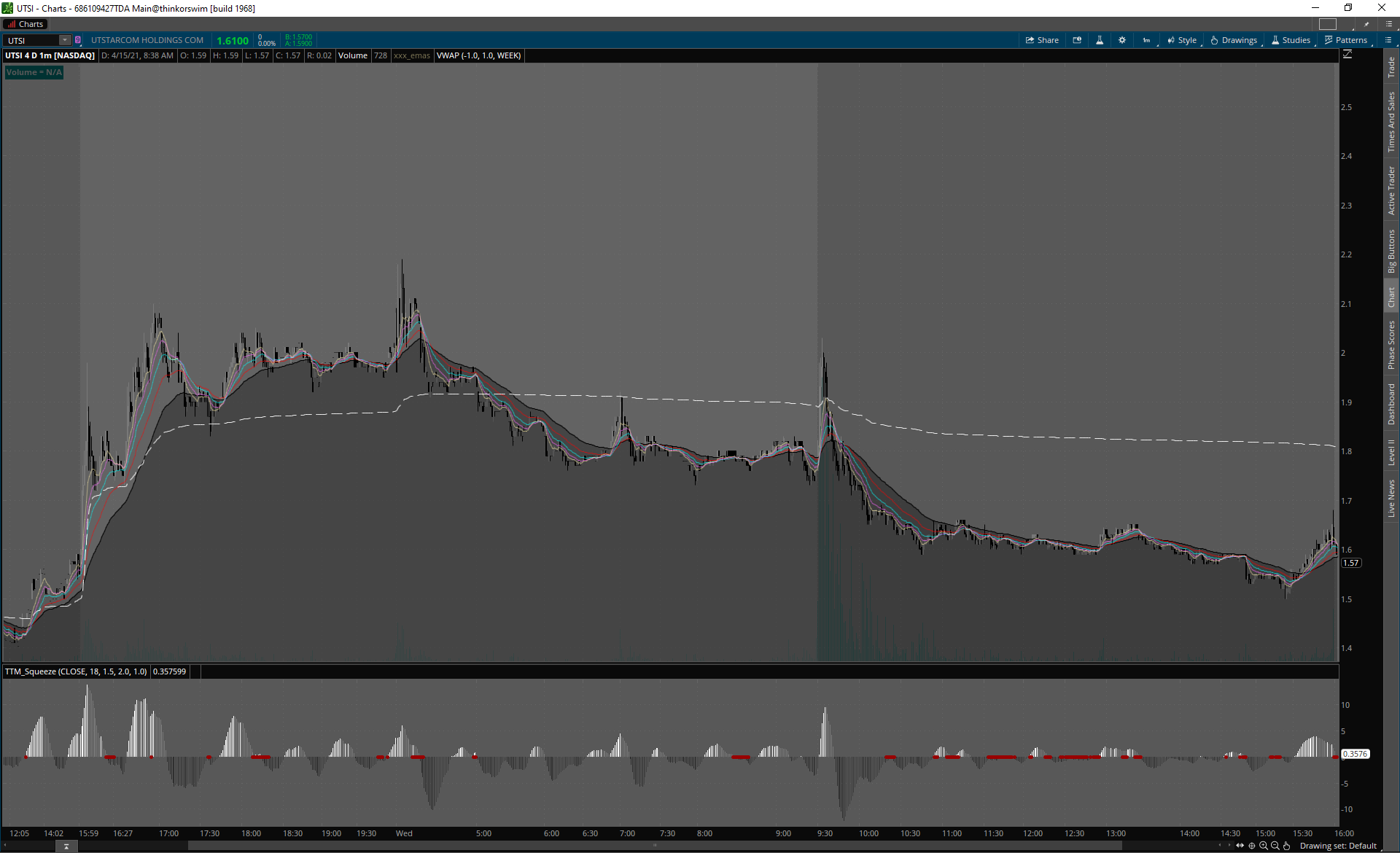Open the Patterns menu
The width and height of the screenshot is (1400, 853).
[x=1346, y=40]
